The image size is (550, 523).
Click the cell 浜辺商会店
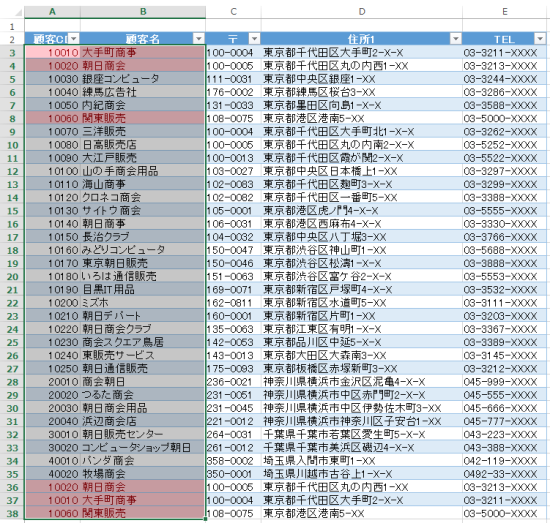pos(143,421)
